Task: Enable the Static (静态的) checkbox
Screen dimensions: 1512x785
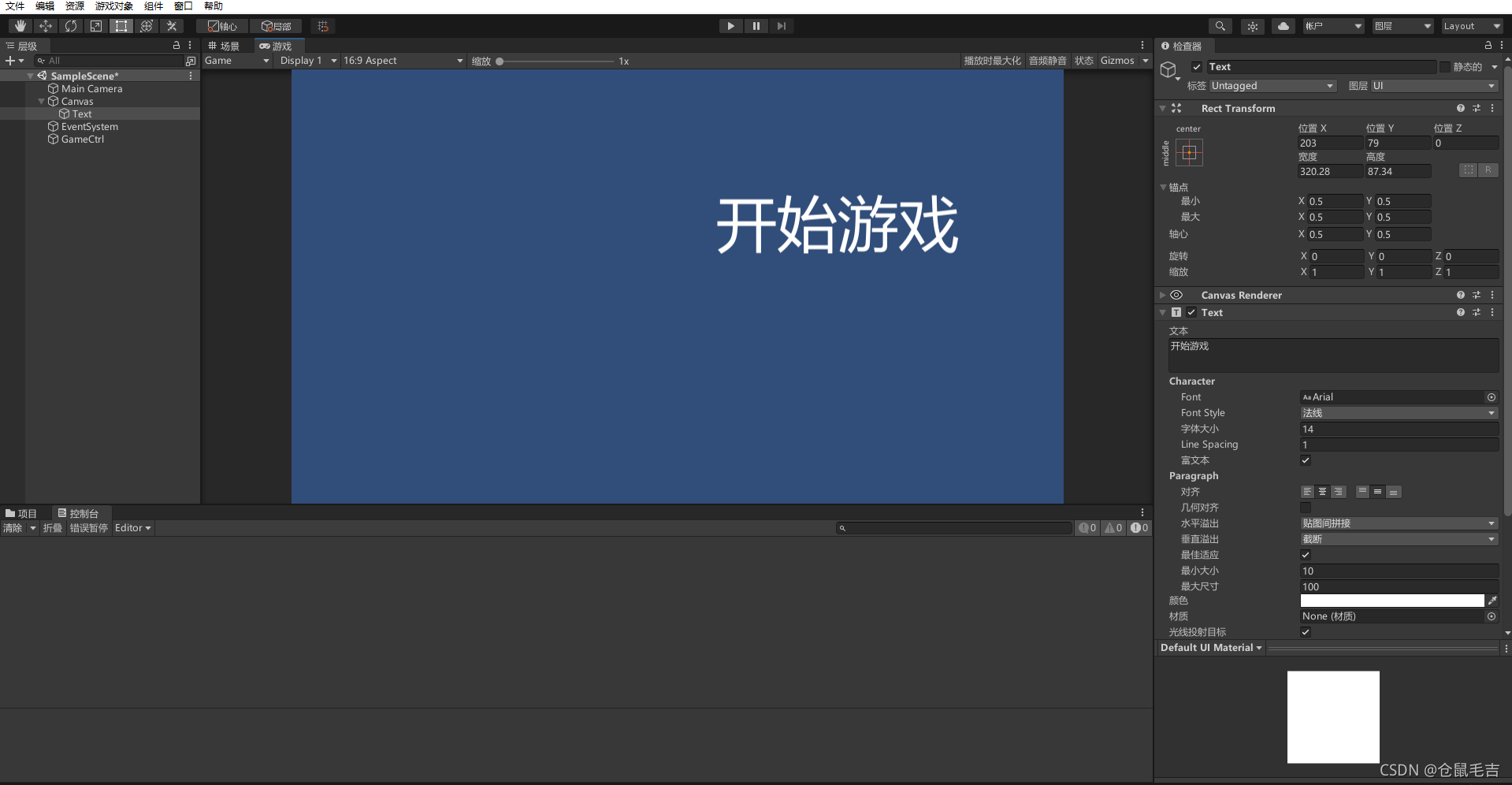Action: (1445, 67)
